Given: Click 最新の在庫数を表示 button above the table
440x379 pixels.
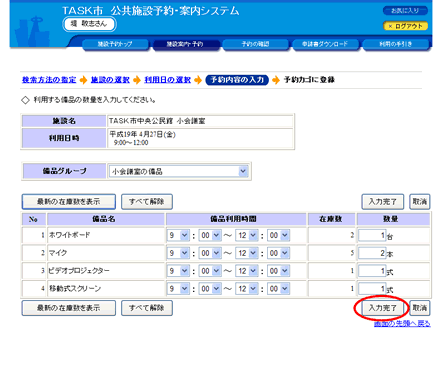Looking at the screenshot, I should pos(69,202).
